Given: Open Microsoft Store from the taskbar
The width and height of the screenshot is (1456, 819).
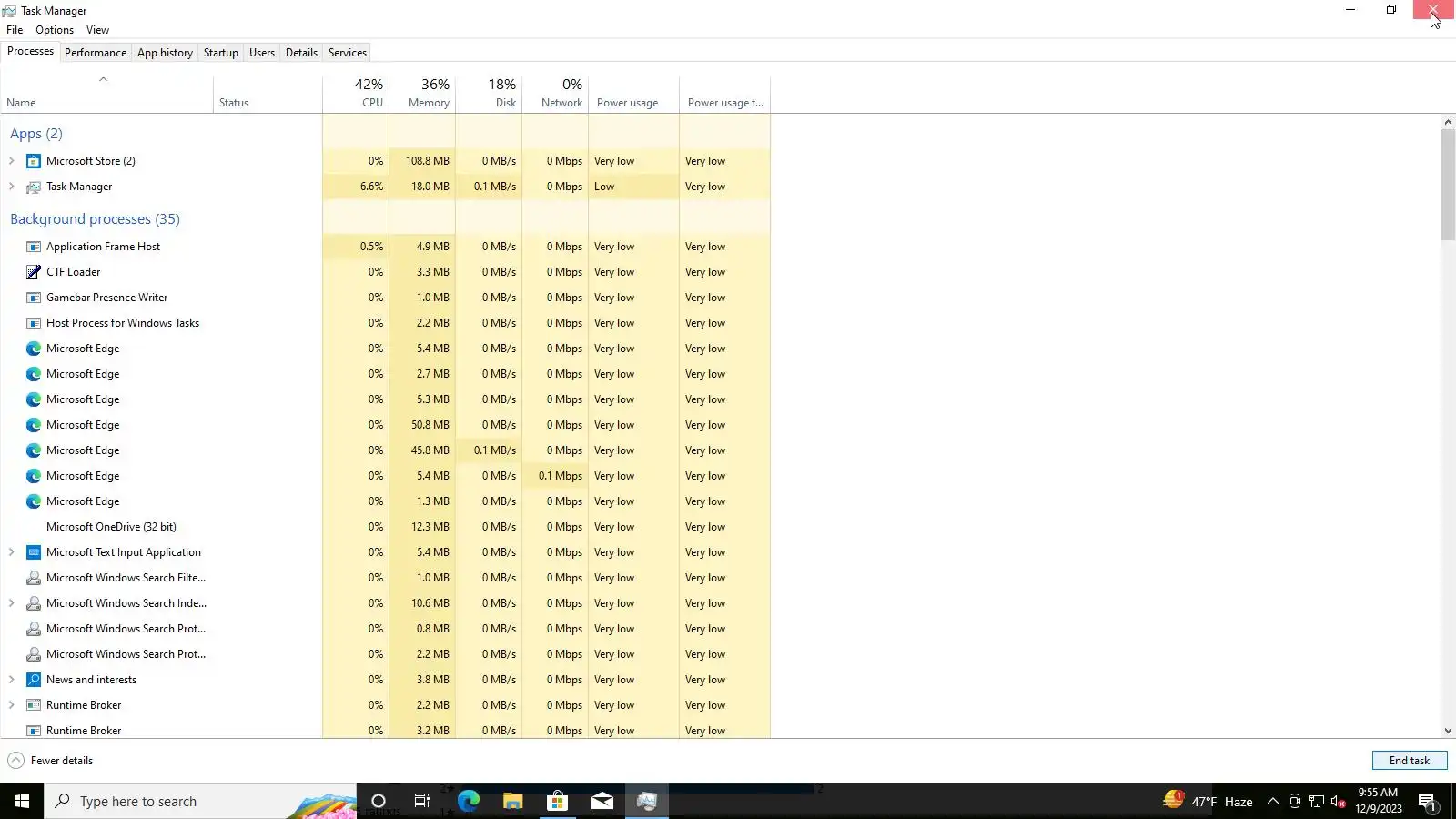Looking at the screenshot, I should (x=557, y=801).
